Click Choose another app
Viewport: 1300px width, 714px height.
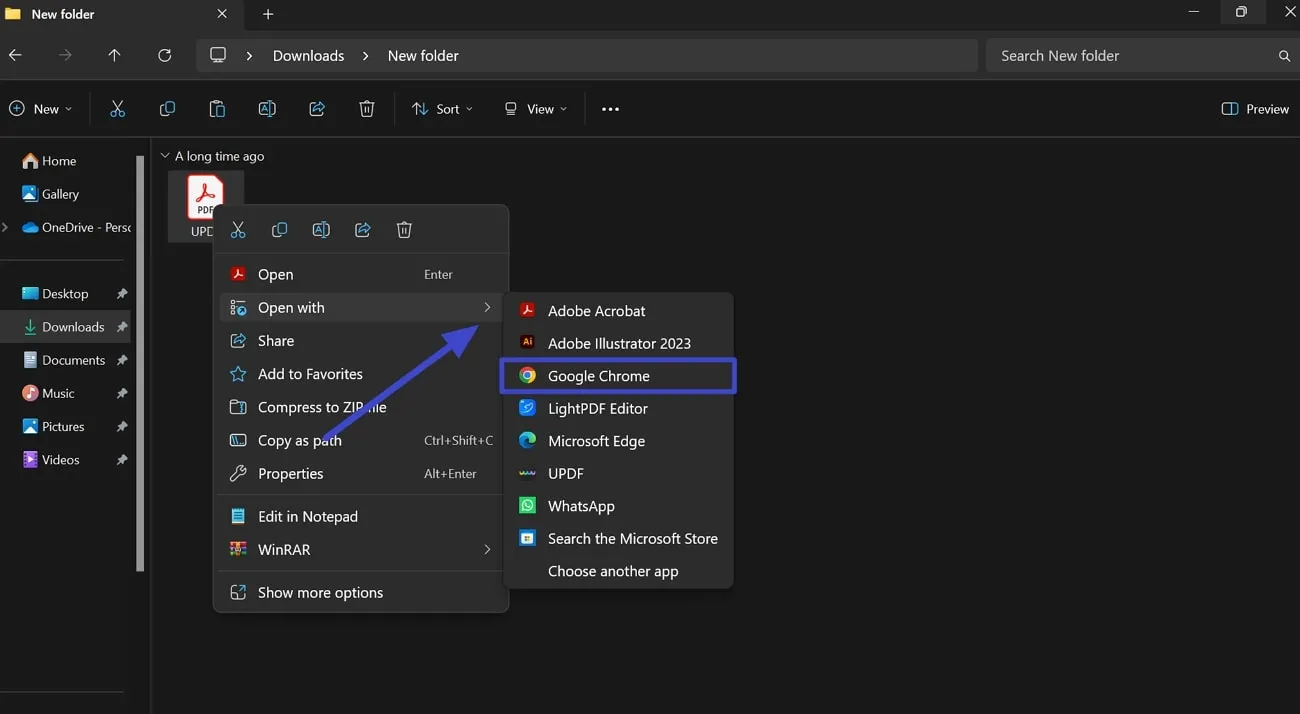[x=613, y=570]
